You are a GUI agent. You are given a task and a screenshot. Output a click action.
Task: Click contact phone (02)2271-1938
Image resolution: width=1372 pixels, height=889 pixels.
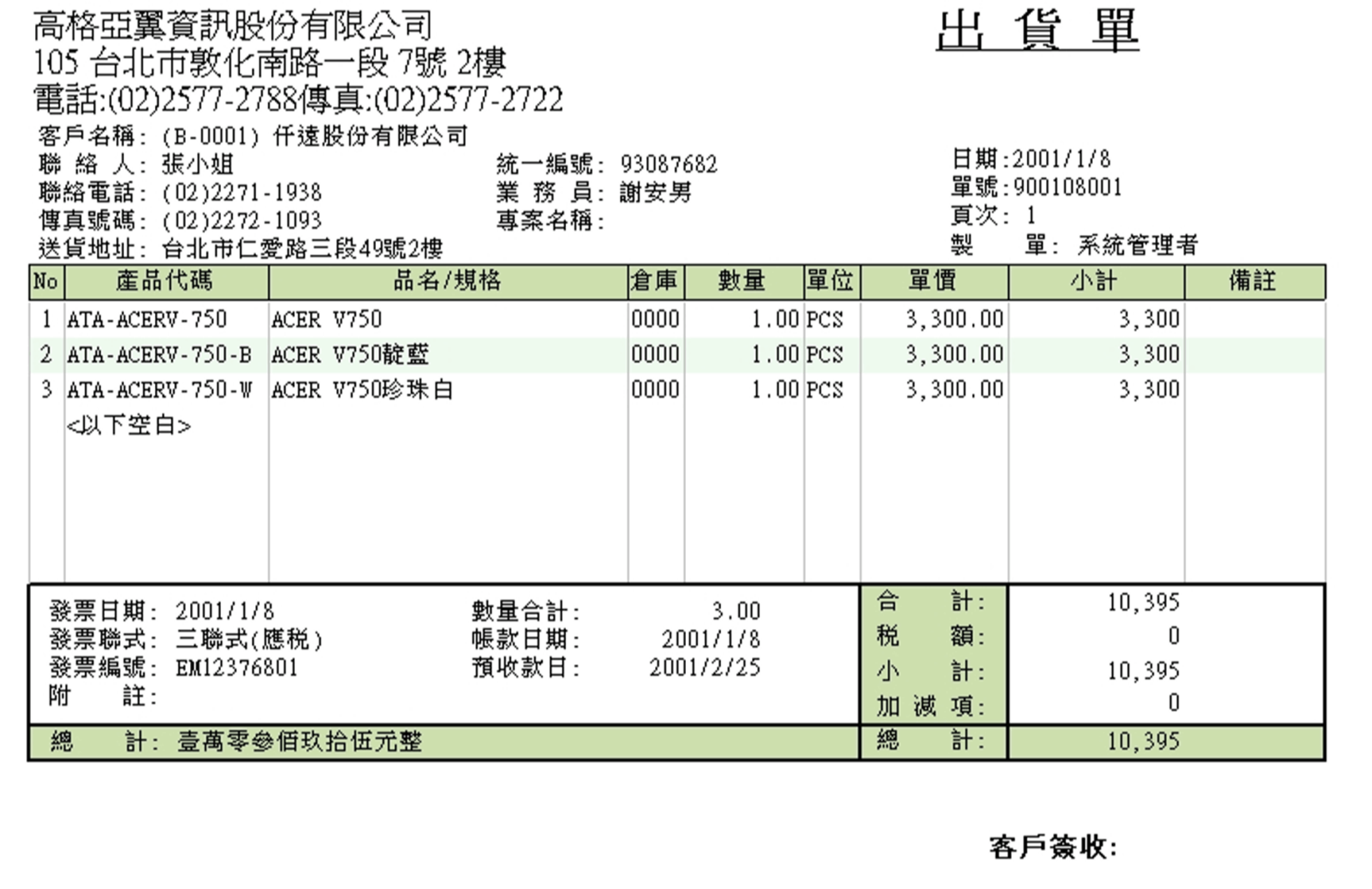point(242,192)
